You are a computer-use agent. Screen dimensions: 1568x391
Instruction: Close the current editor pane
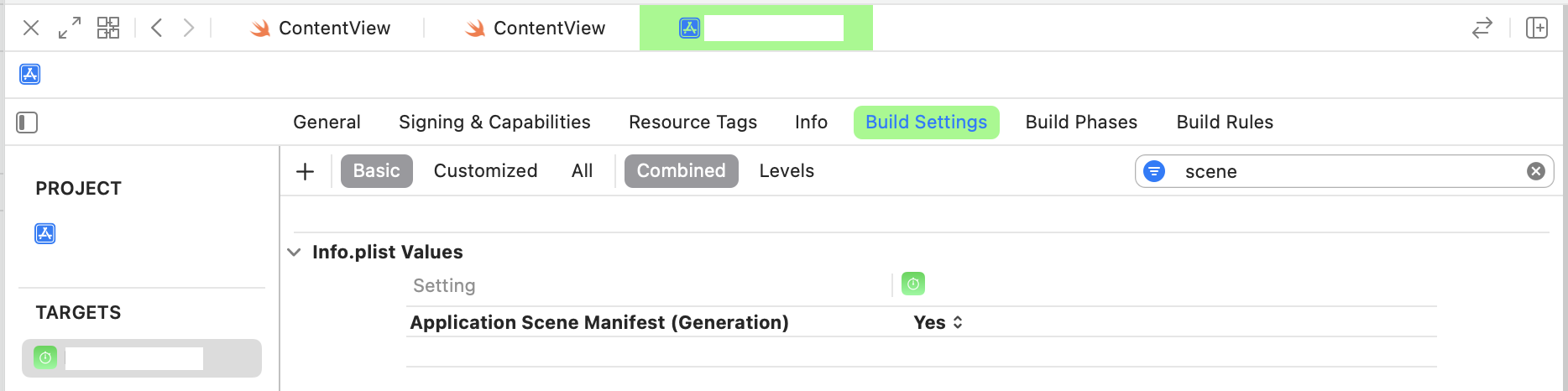click(31, 28)
